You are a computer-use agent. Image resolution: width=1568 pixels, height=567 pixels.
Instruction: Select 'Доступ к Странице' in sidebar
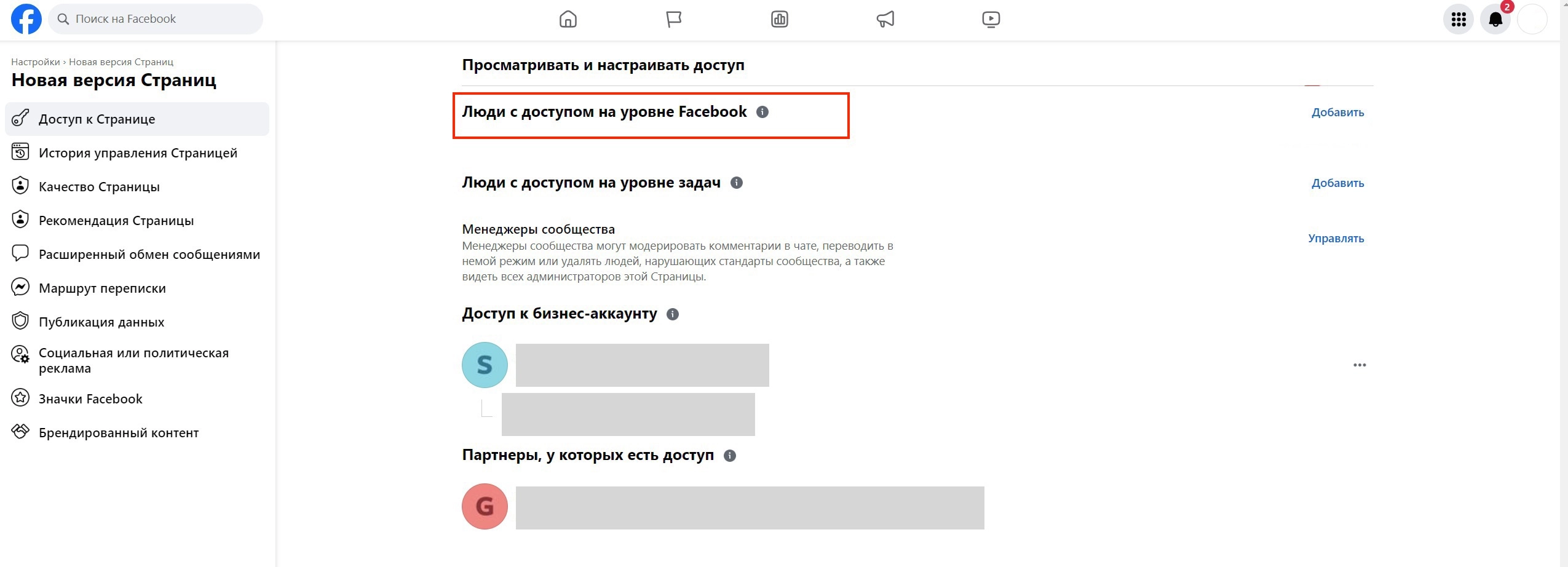[137, 119]
